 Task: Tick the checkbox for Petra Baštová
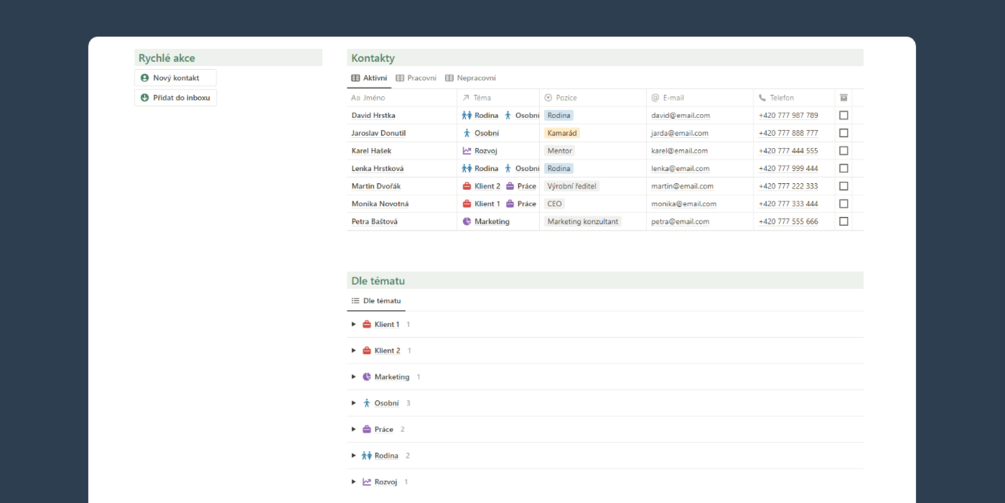click(843, 221)
